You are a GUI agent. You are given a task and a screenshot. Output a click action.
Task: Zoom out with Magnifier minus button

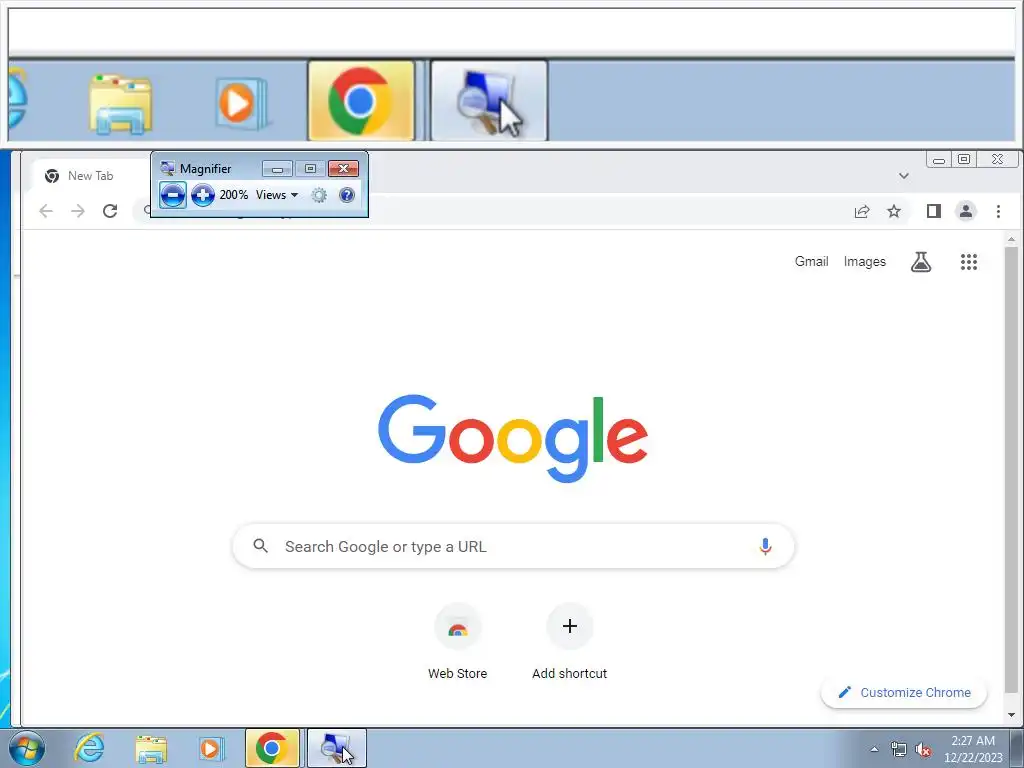pos(172,195)
